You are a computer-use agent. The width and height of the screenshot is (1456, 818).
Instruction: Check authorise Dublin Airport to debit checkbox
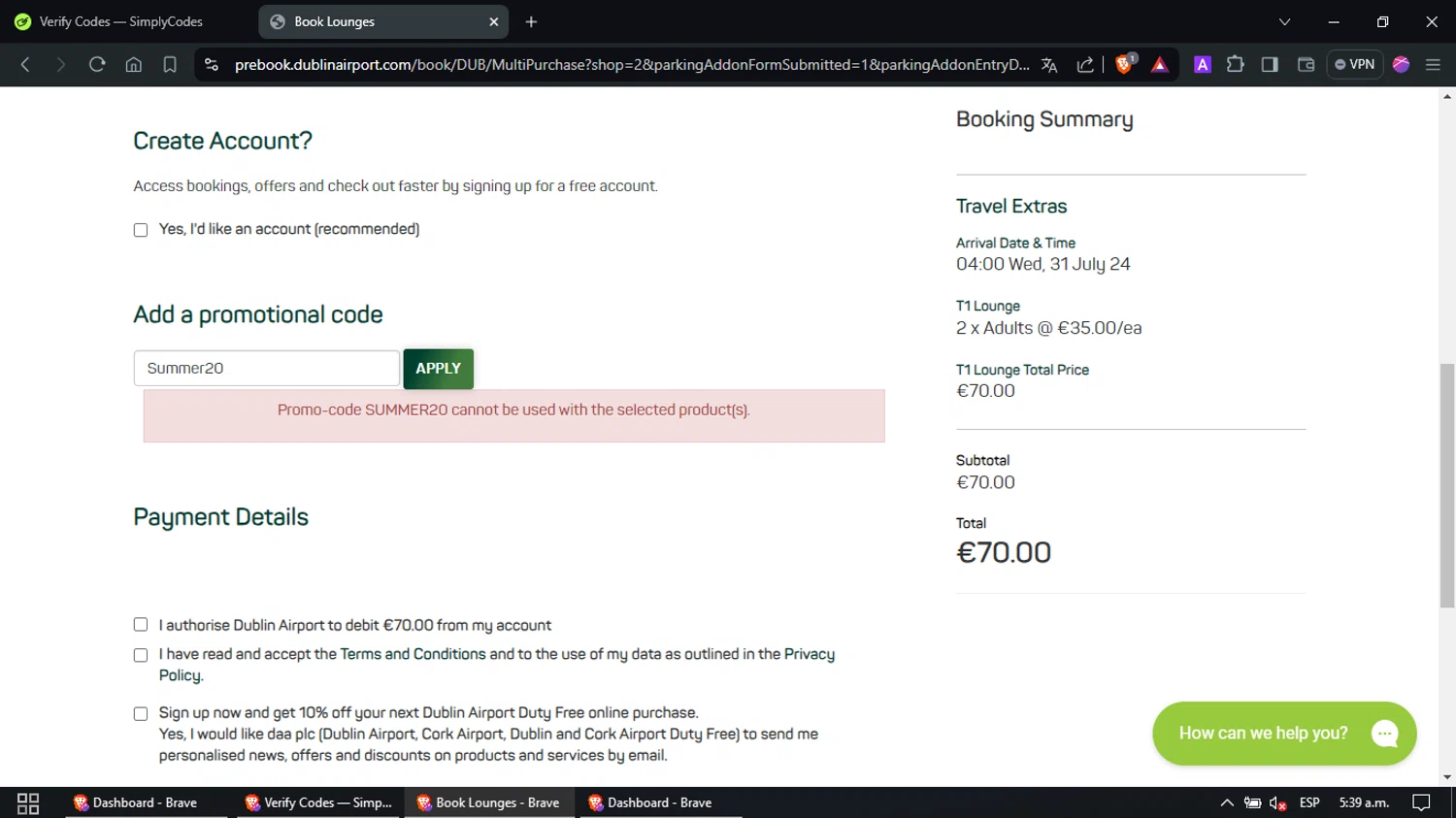click(x=141, y=625)
